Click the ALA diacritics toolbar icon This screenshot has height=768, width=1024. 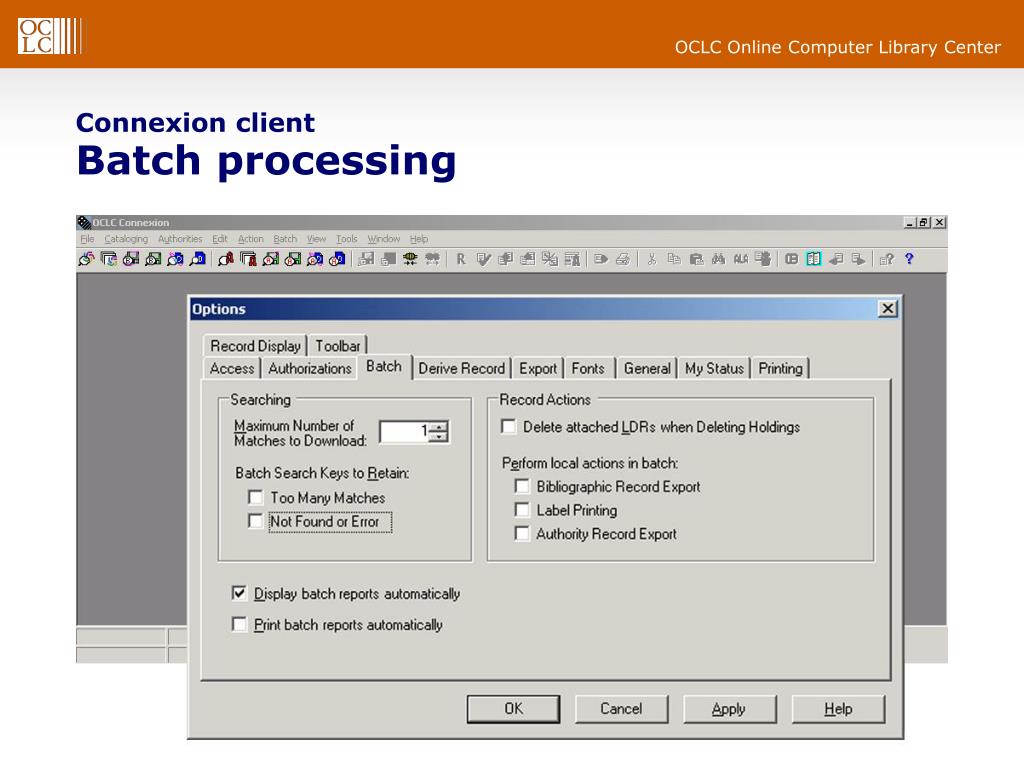(741, 259)
